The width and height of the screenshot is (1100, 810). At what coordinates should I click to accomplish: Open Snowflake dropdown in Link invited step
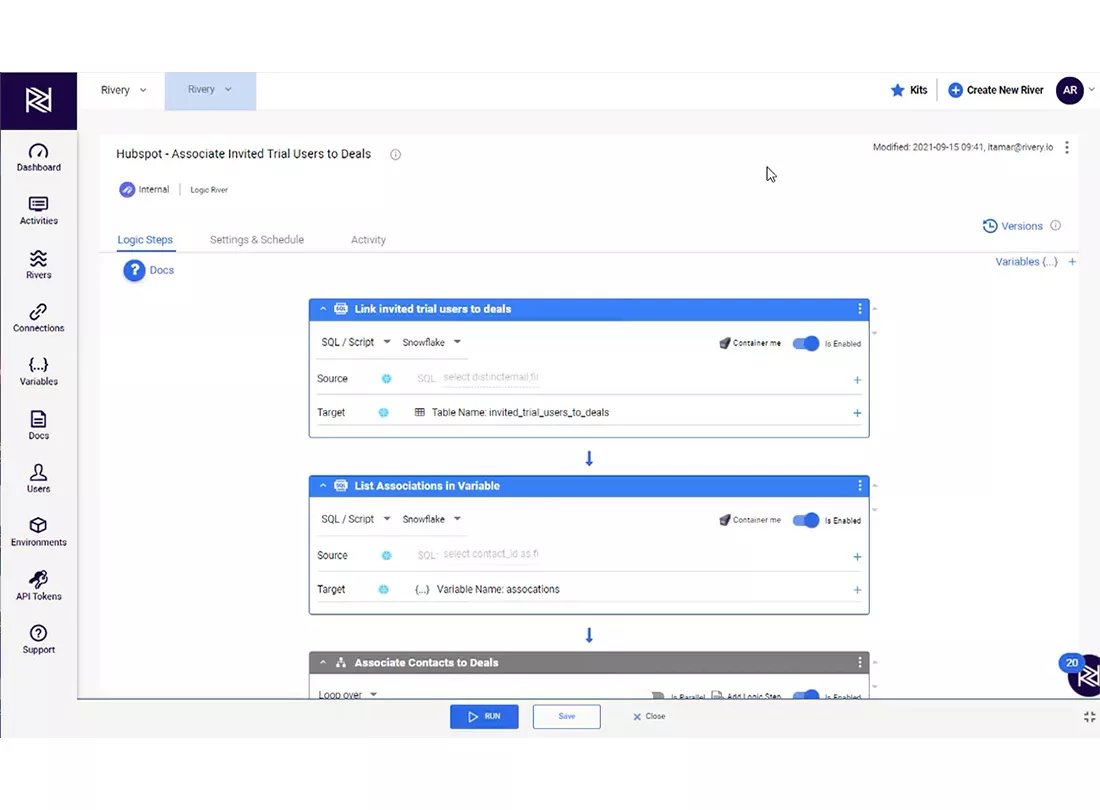pos(431,342)
